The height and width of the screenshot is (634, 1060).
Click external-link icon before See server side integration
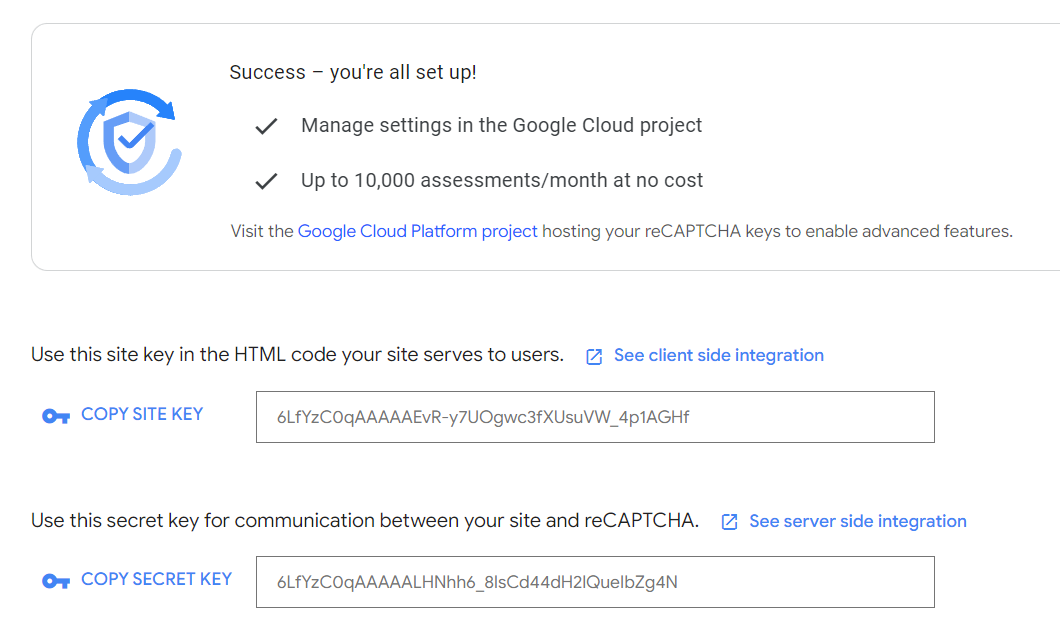pyautogui.click(x=729, y=522)
